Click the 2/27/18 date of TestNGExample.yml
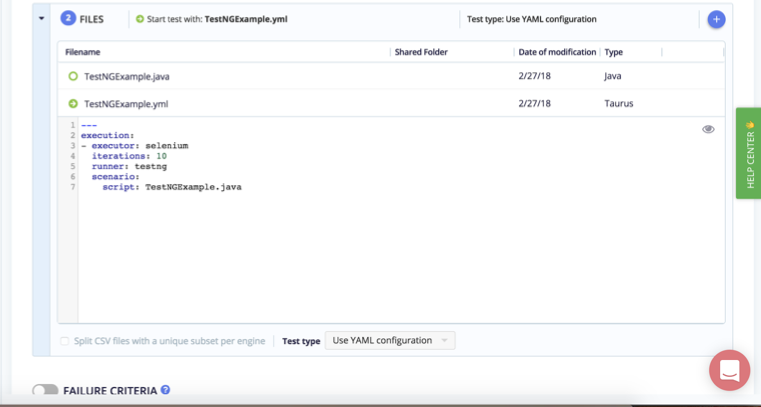The width and height of the screenshot is (761, 407). coord(534,103)
